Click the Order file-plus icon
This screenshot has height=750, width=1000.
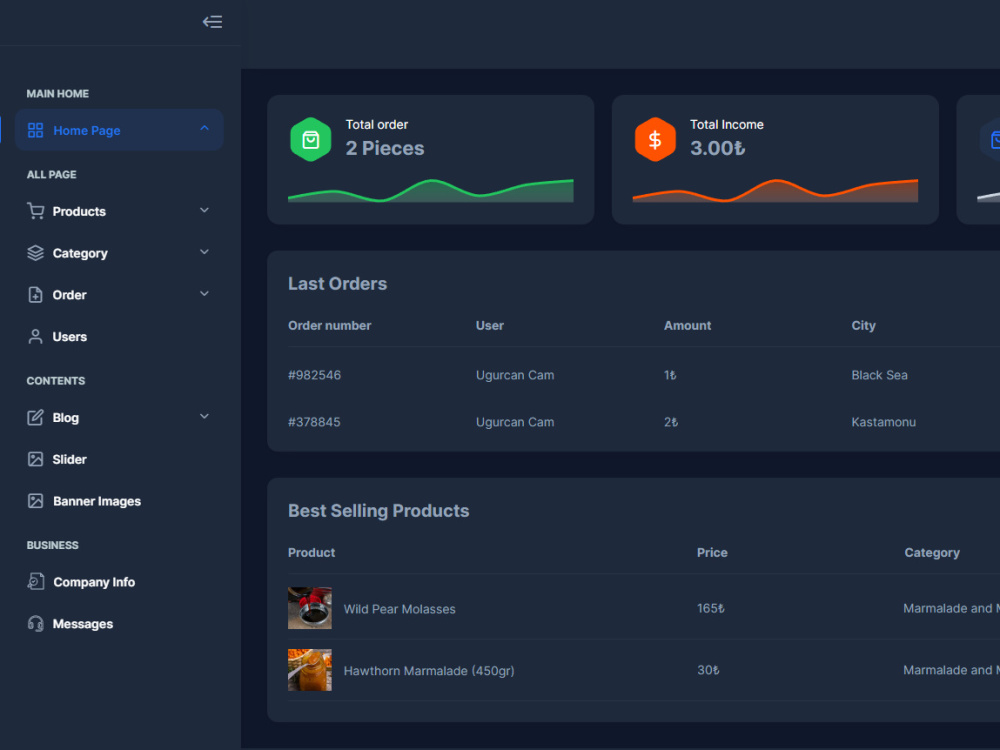click(x=36, y=295)
